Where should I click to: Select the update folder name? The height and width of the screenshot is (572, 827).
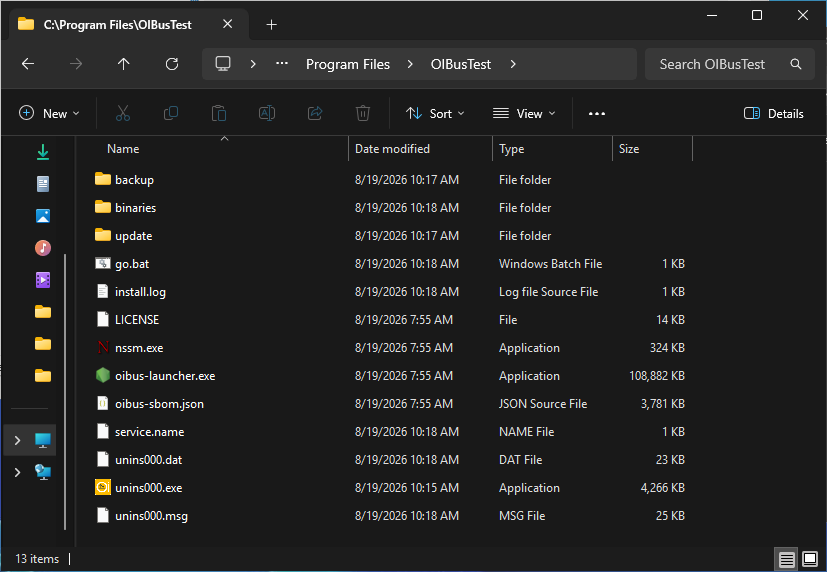(x=133, y=236)
